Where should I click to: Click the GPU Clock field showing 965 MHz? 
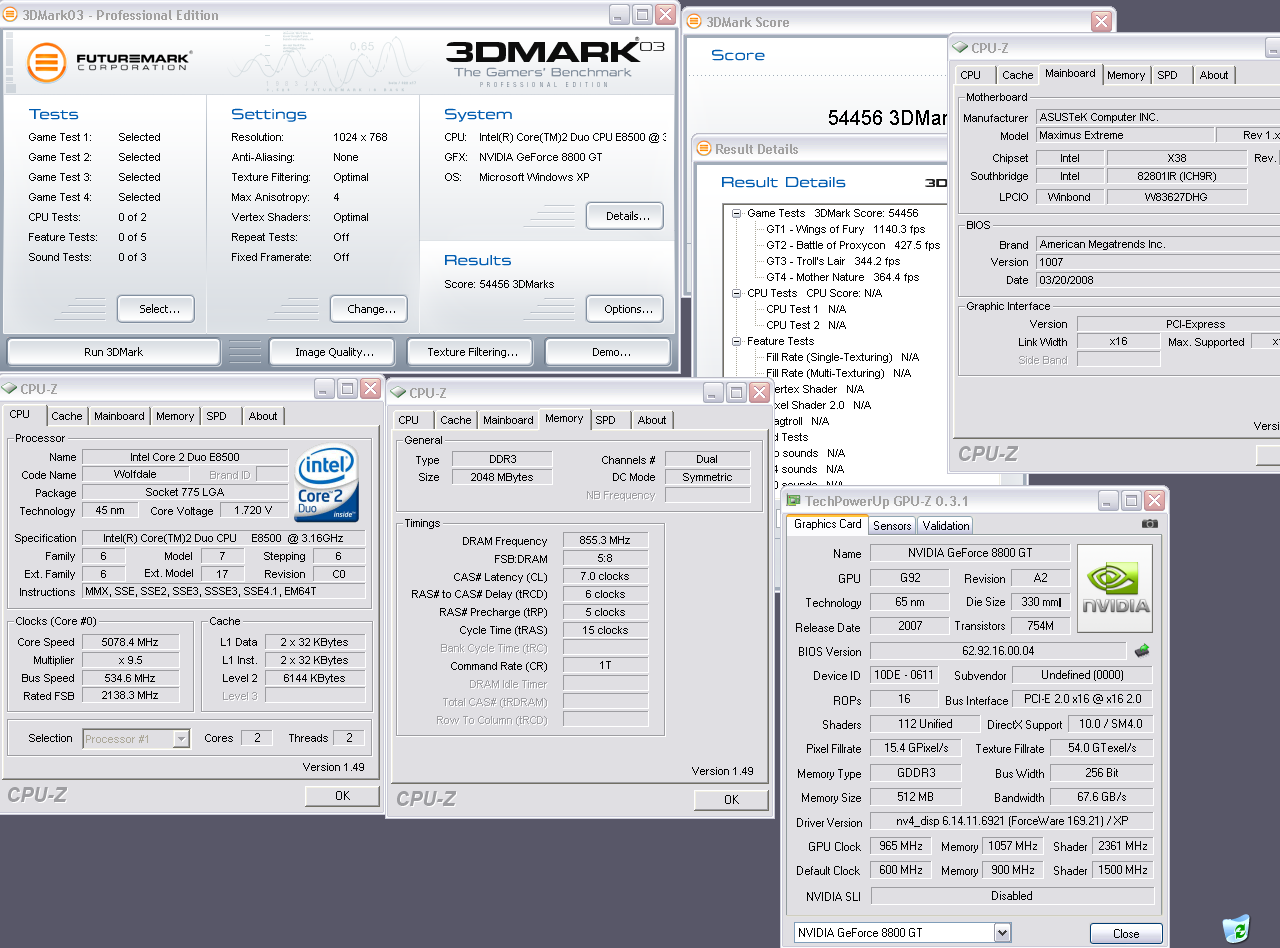pos(901,846)
